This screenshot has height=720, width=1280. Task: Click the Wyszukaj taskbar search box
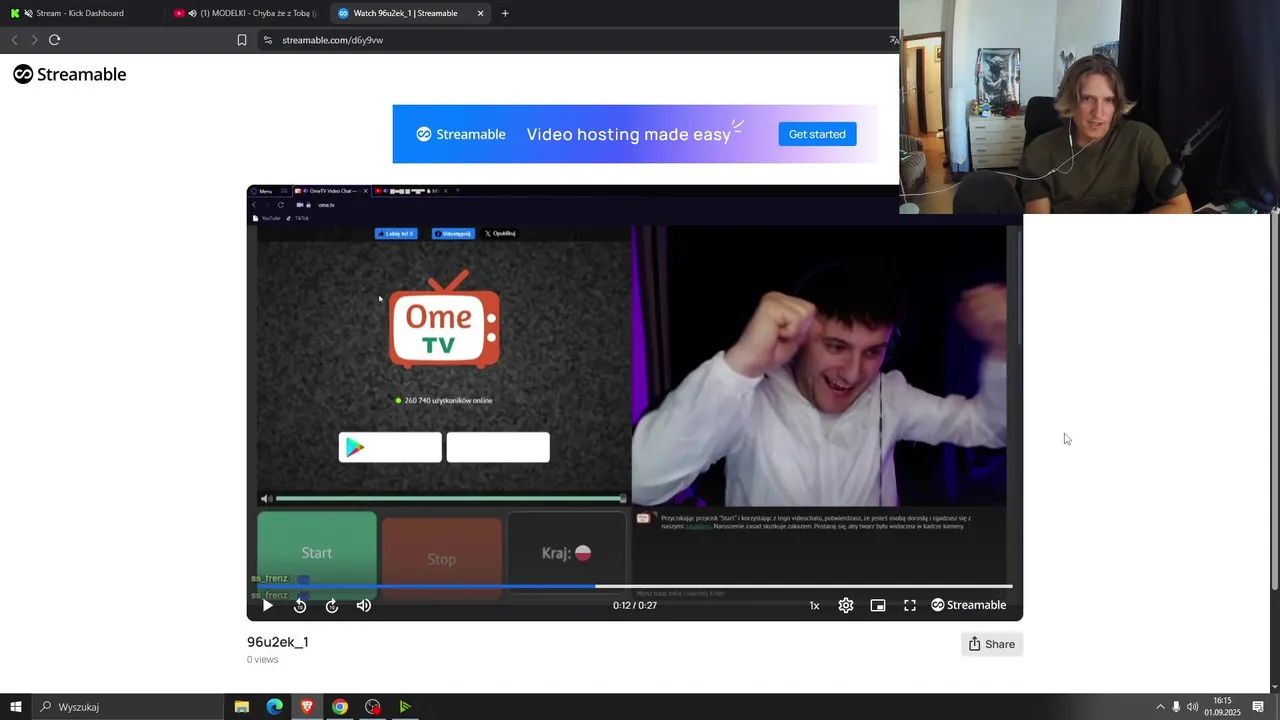coord(128,707)
